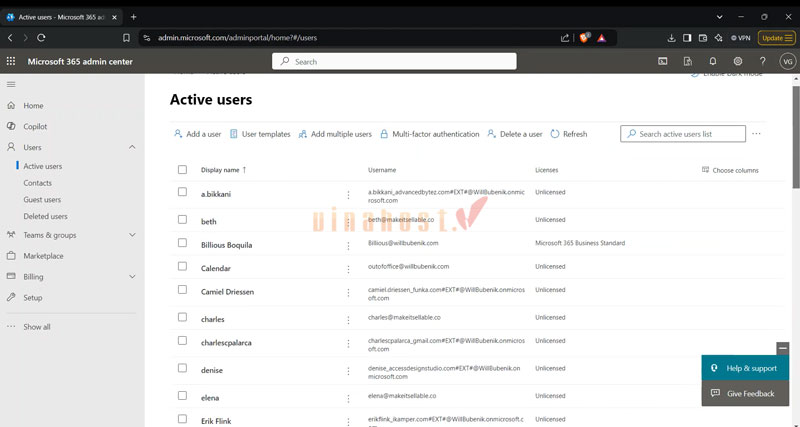Screen dimensions: 800x427
Task: Open the settings gear in header
Action: (x=738, y=61)
